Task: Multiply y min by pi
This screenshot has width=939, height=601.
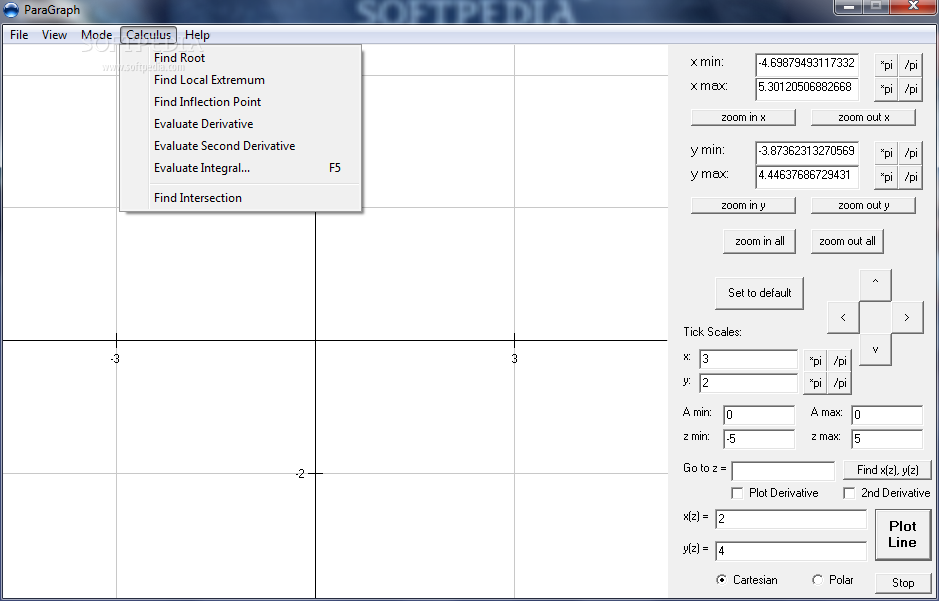Action: tap(886, 153)
